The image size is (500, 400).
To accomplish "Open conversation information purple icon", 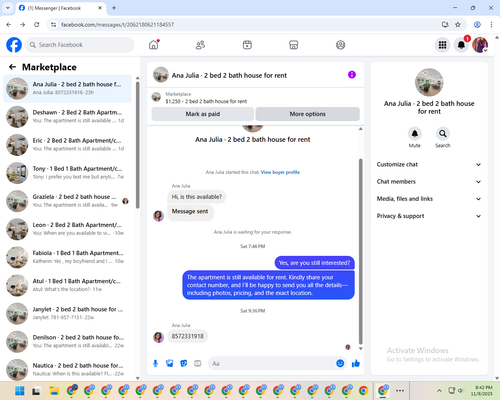I will [x=352, y=75].
